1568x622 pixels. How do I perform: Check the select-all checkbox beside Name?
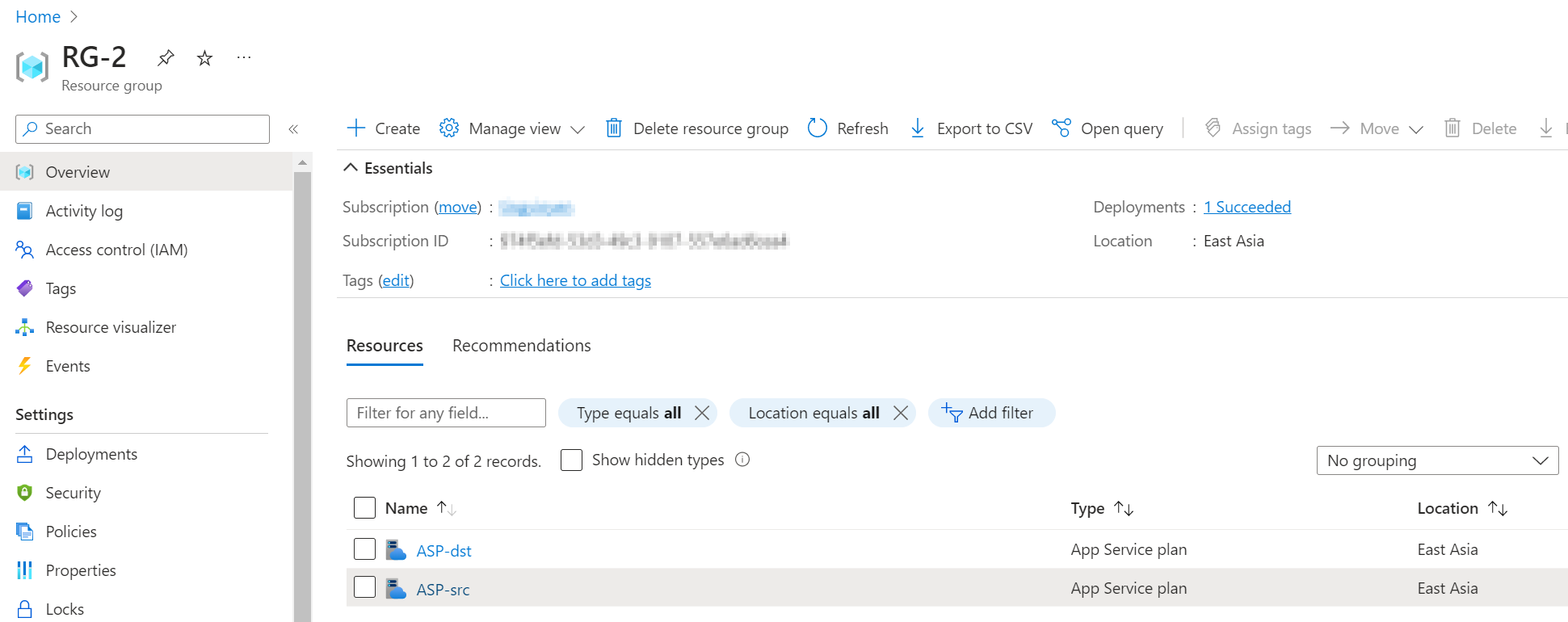point(364,508)
